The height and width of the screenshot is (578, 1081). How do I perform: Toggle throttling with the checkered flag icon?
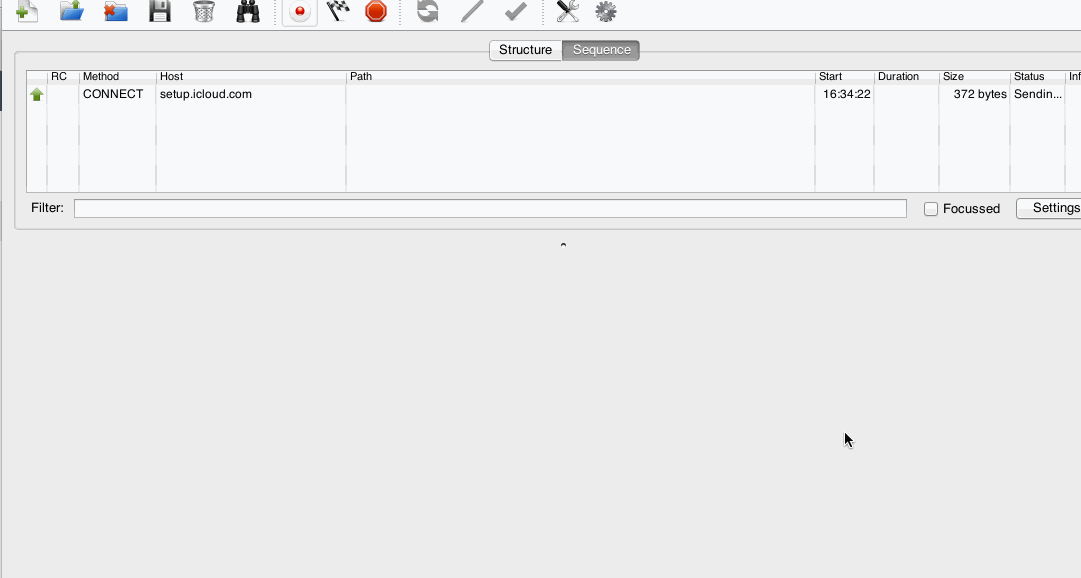tap(338, 11)
